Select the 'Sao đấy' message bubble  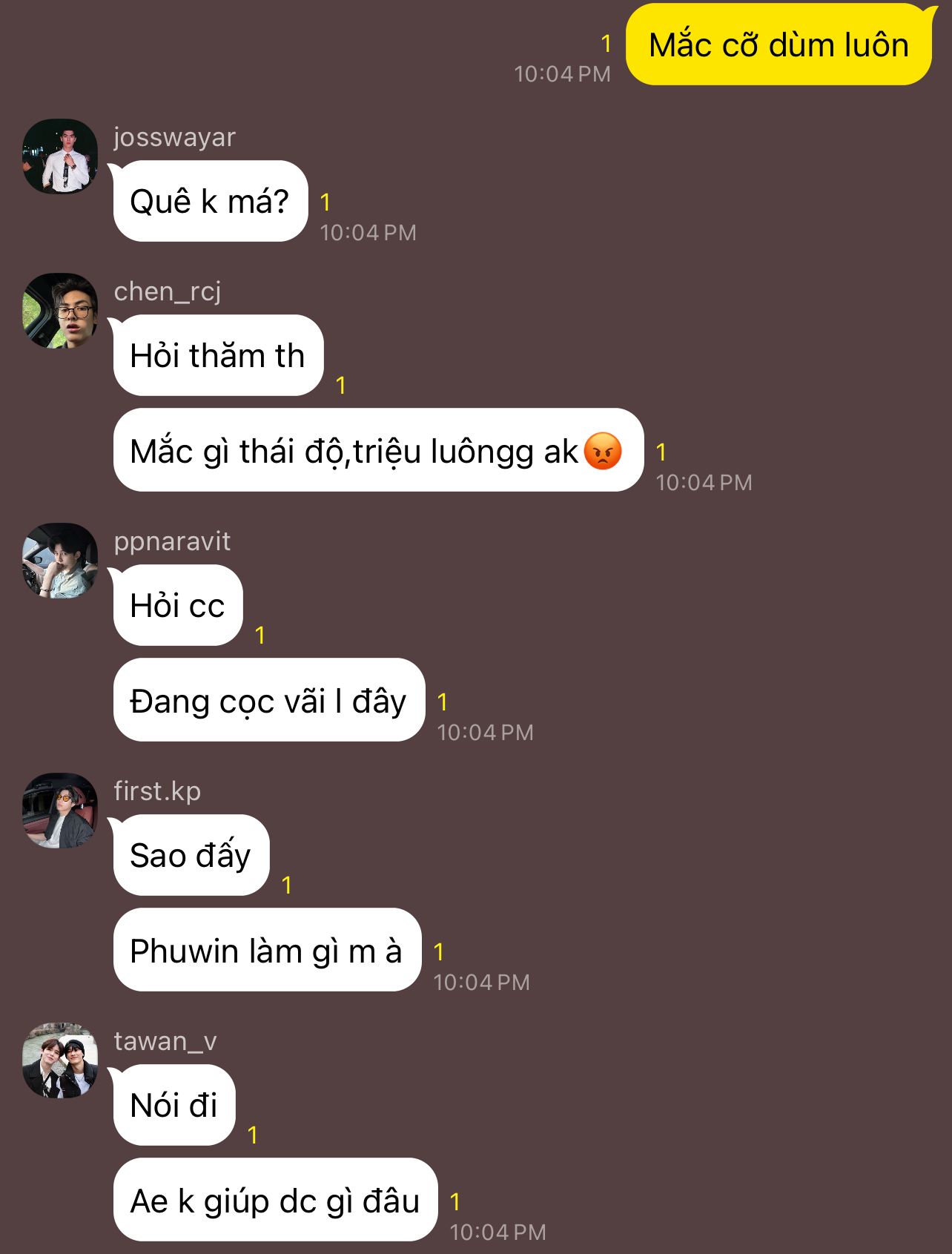pos(191,855)
